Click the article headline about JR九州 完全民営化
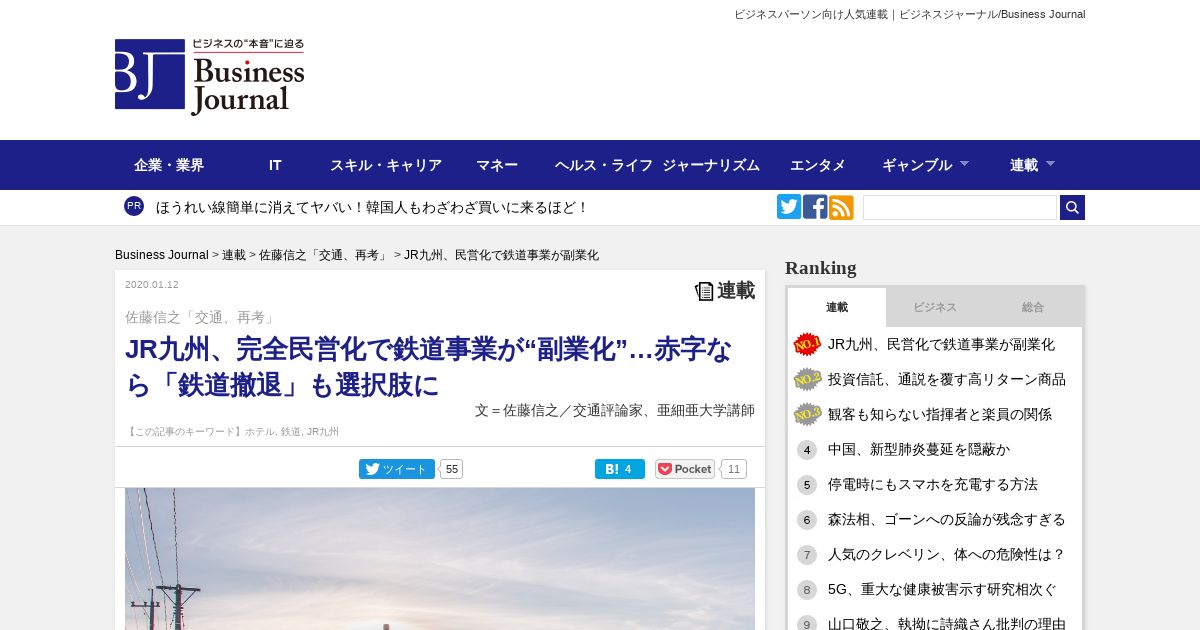The height and width of the screenshot is (630, 1200). point(428,367)
